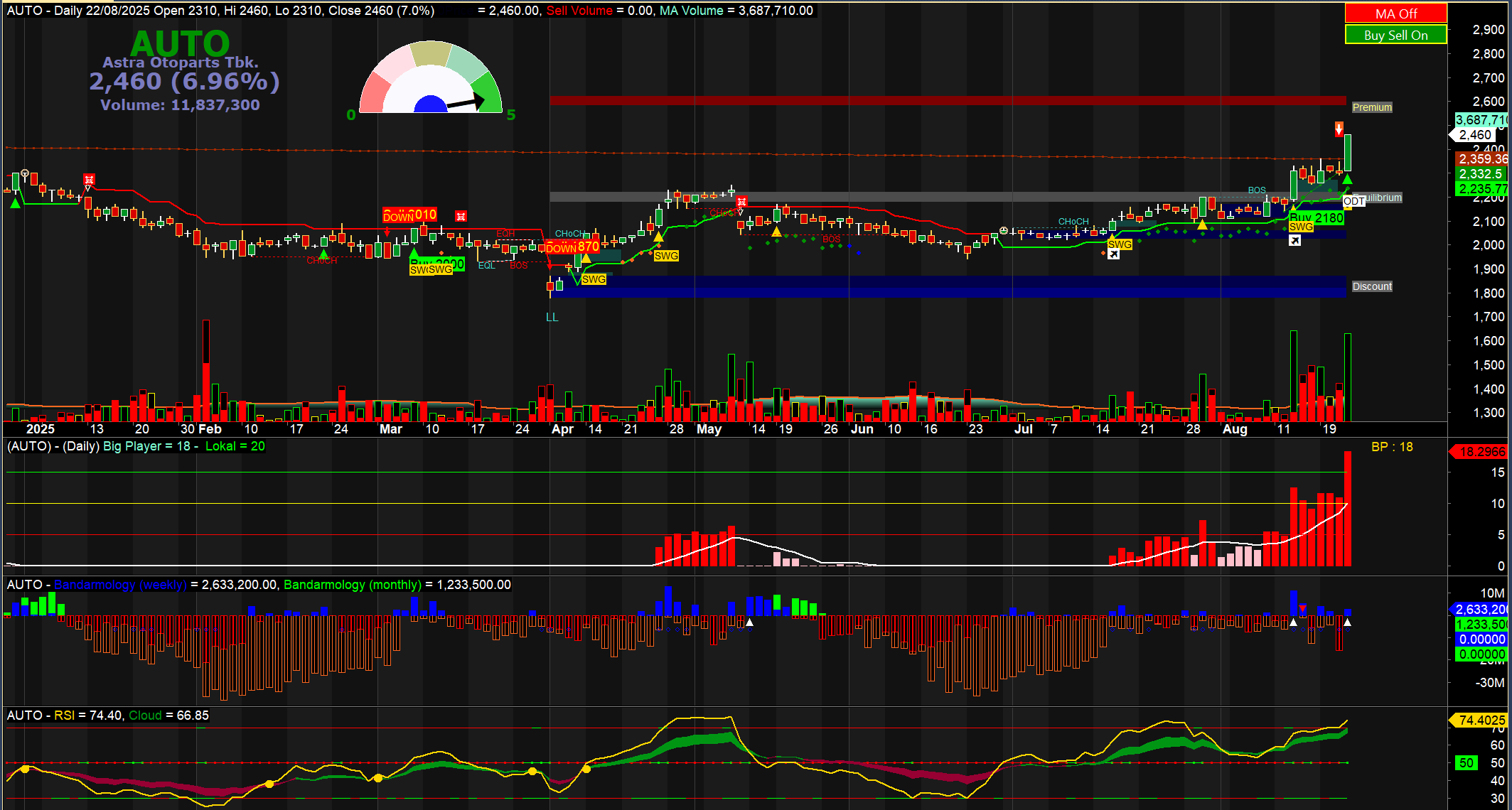This screenshot has width=1512, height=810.
Task: Click the red down-arrow signal above the latest candle
Action: click(x=1339, y=129)
